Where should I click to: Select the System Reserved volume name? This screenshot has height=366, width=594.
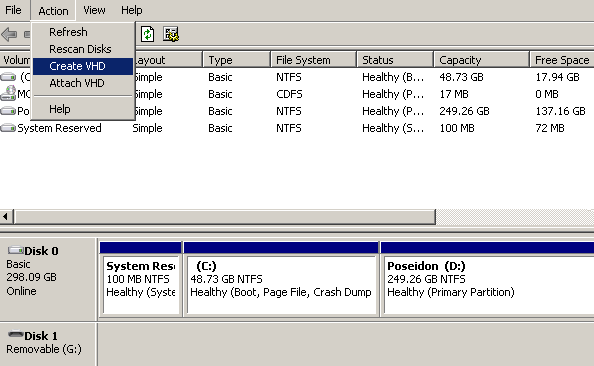point(59,128)
